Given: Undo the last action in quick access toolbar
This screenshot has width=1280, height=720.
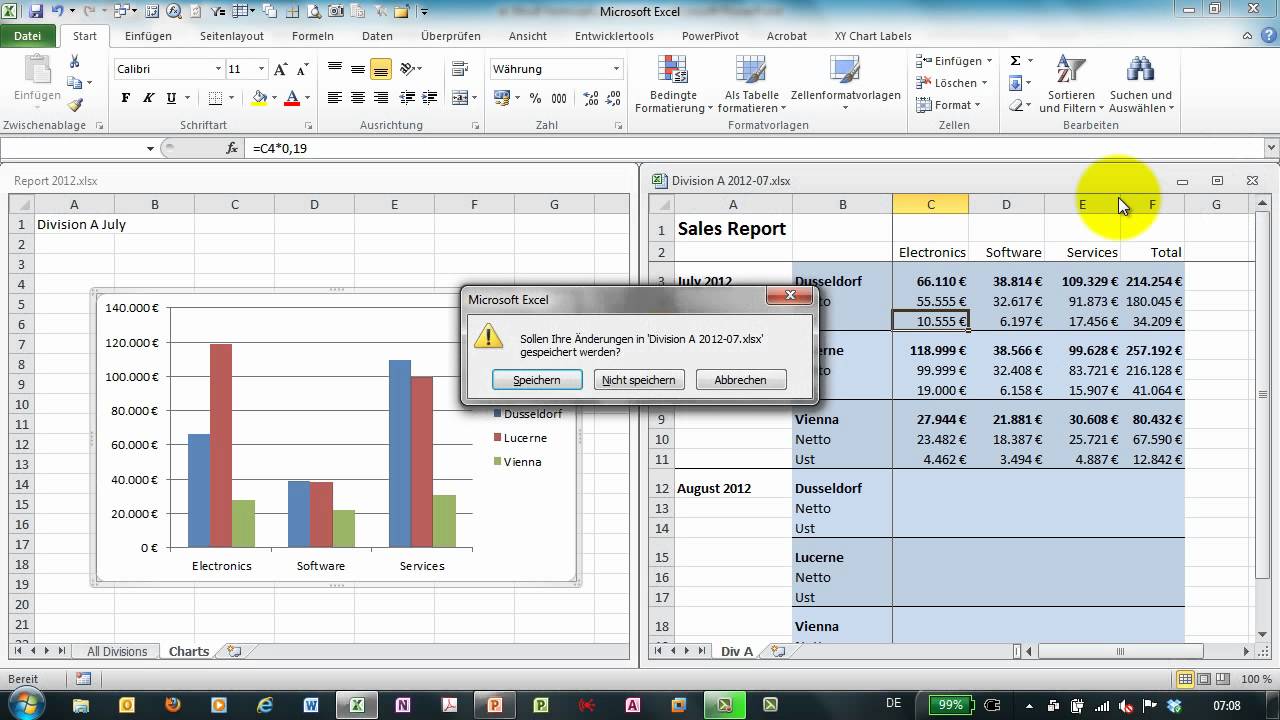Looking at the screenshot, I should [58, 12].
